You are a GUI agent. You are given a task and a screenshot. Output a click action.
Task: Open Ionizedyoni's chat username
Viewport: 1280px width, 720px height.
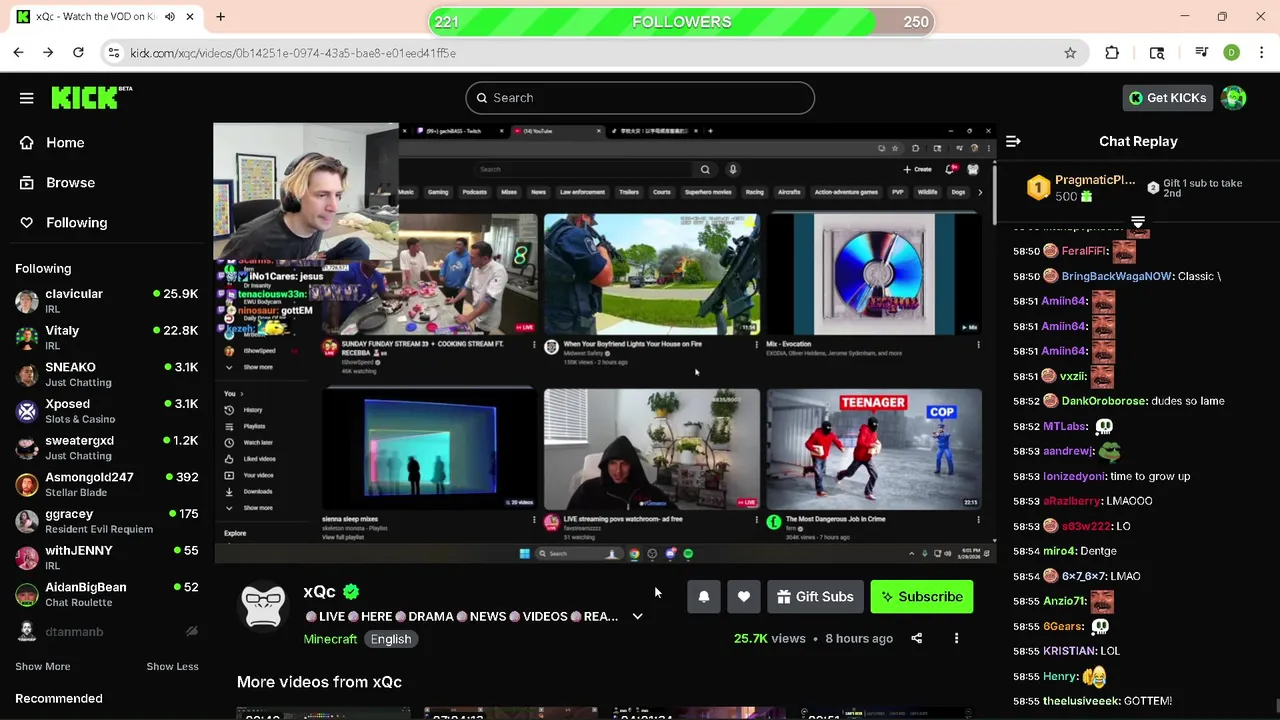[x=1074, y=476]
